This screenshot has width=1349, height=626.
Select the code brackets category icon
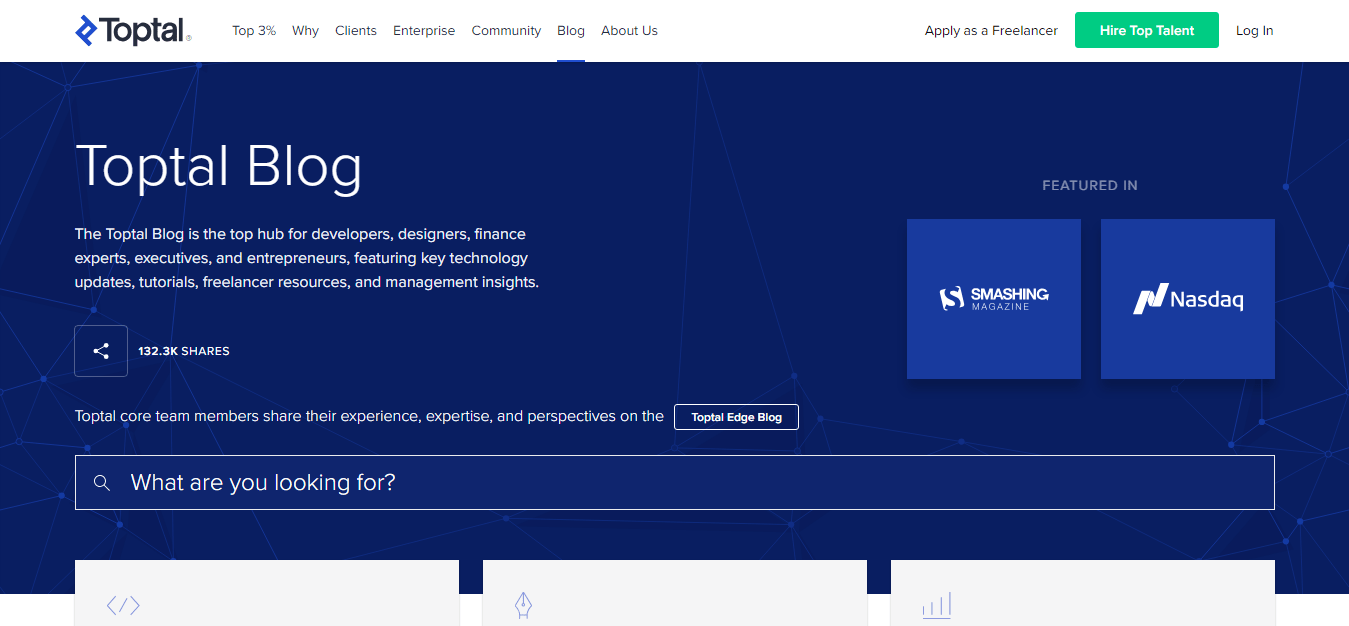[x=122, y=604]
